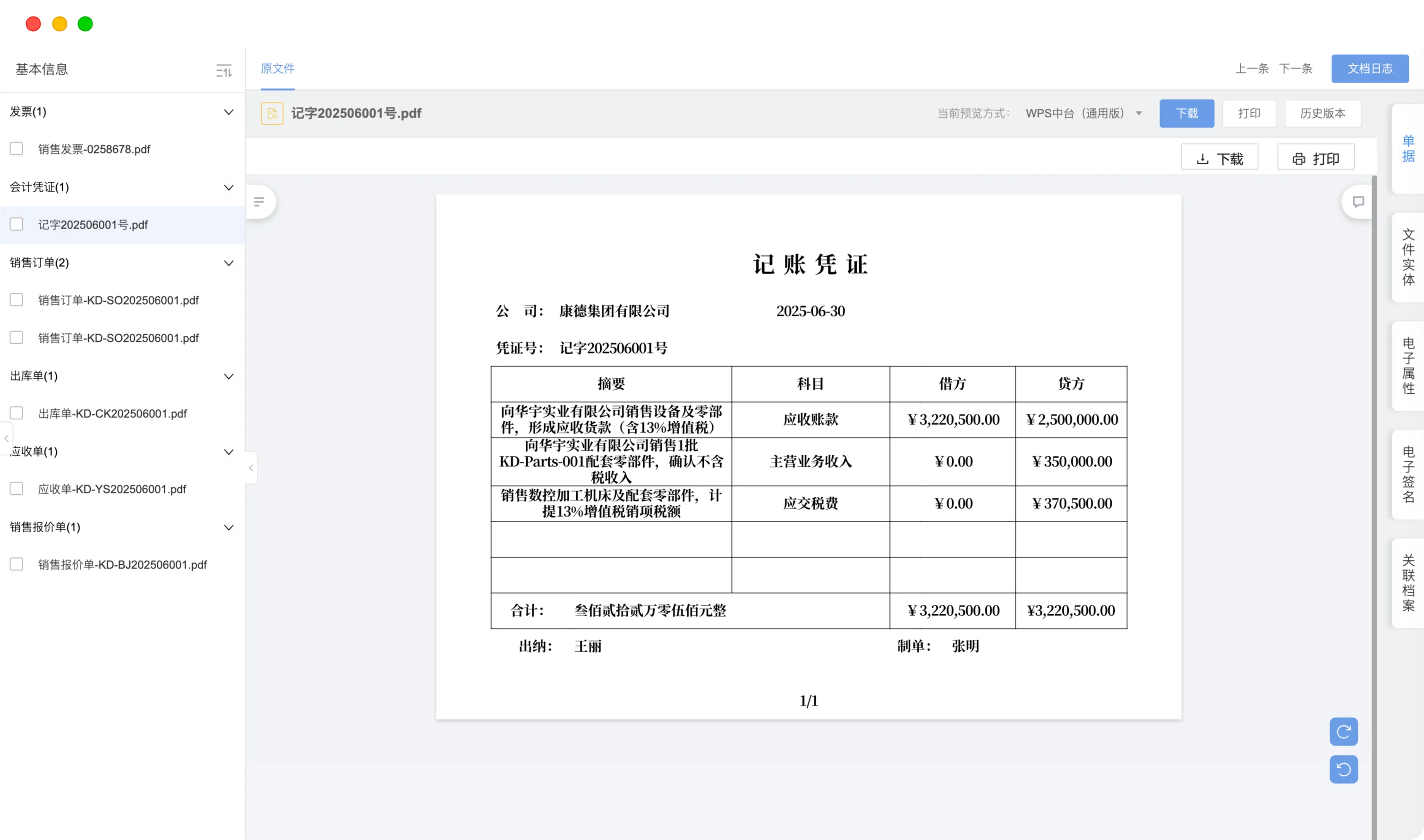
Task: Switch to the 原文件 tab
Action: pos(277,68)
